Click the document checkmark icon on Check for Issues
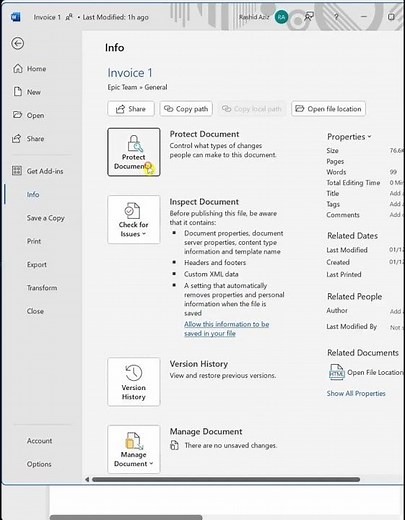The width and height of the screenshot is (405, 520). tap(132, 211)
